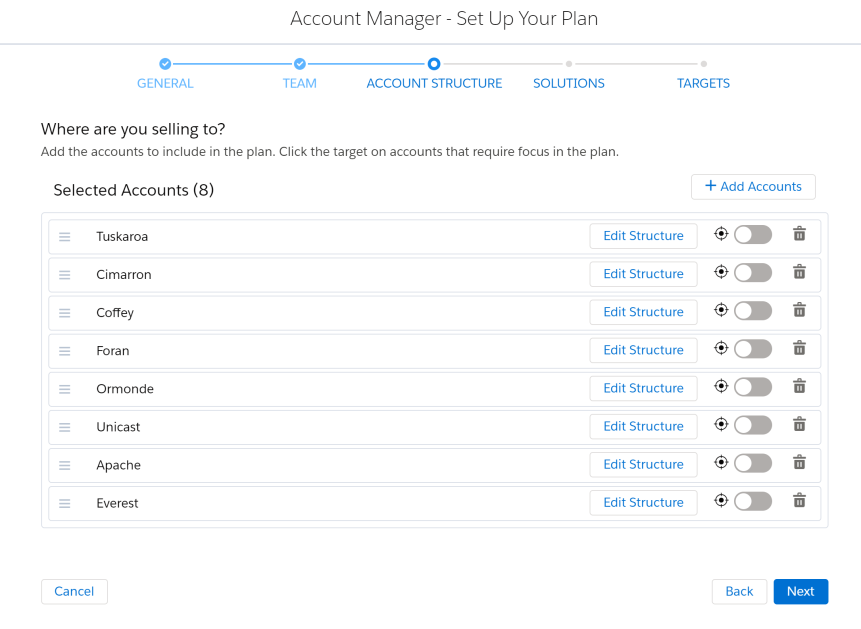Click the plus icon in Add Accounts
Image resolution: width=861 pixels, height=629 pixels.
click(x=711, y=186)
